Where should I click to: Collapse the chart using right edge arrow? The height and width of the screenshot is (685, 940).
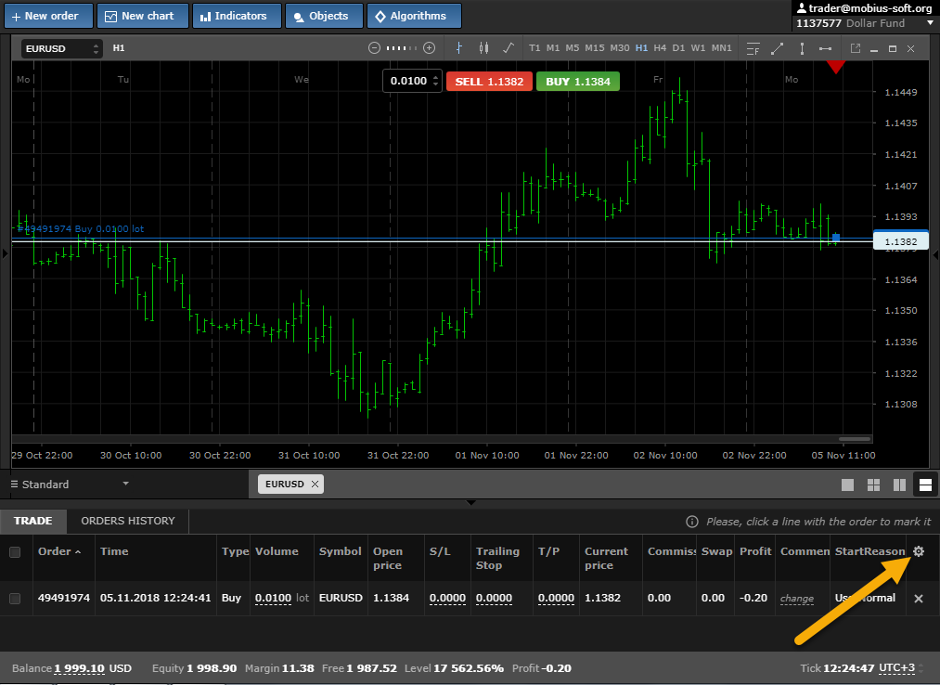tap(935, 254)
